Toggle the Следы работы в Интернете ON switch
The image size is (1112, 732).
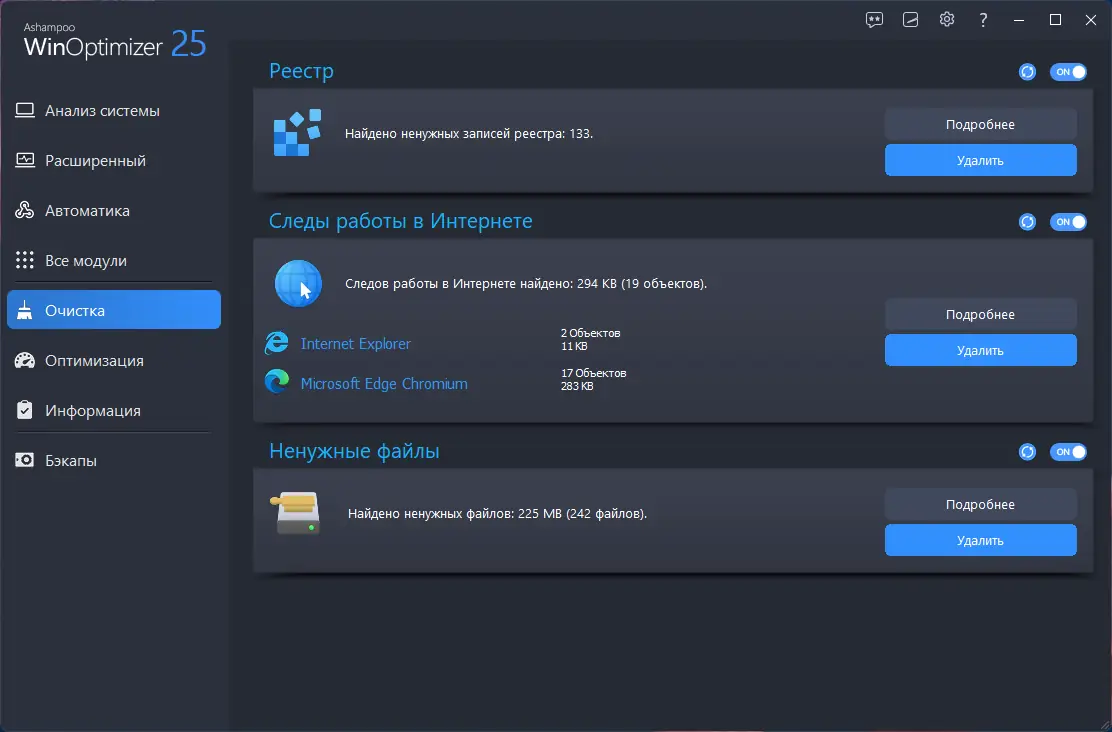(x=1068, y=222)
